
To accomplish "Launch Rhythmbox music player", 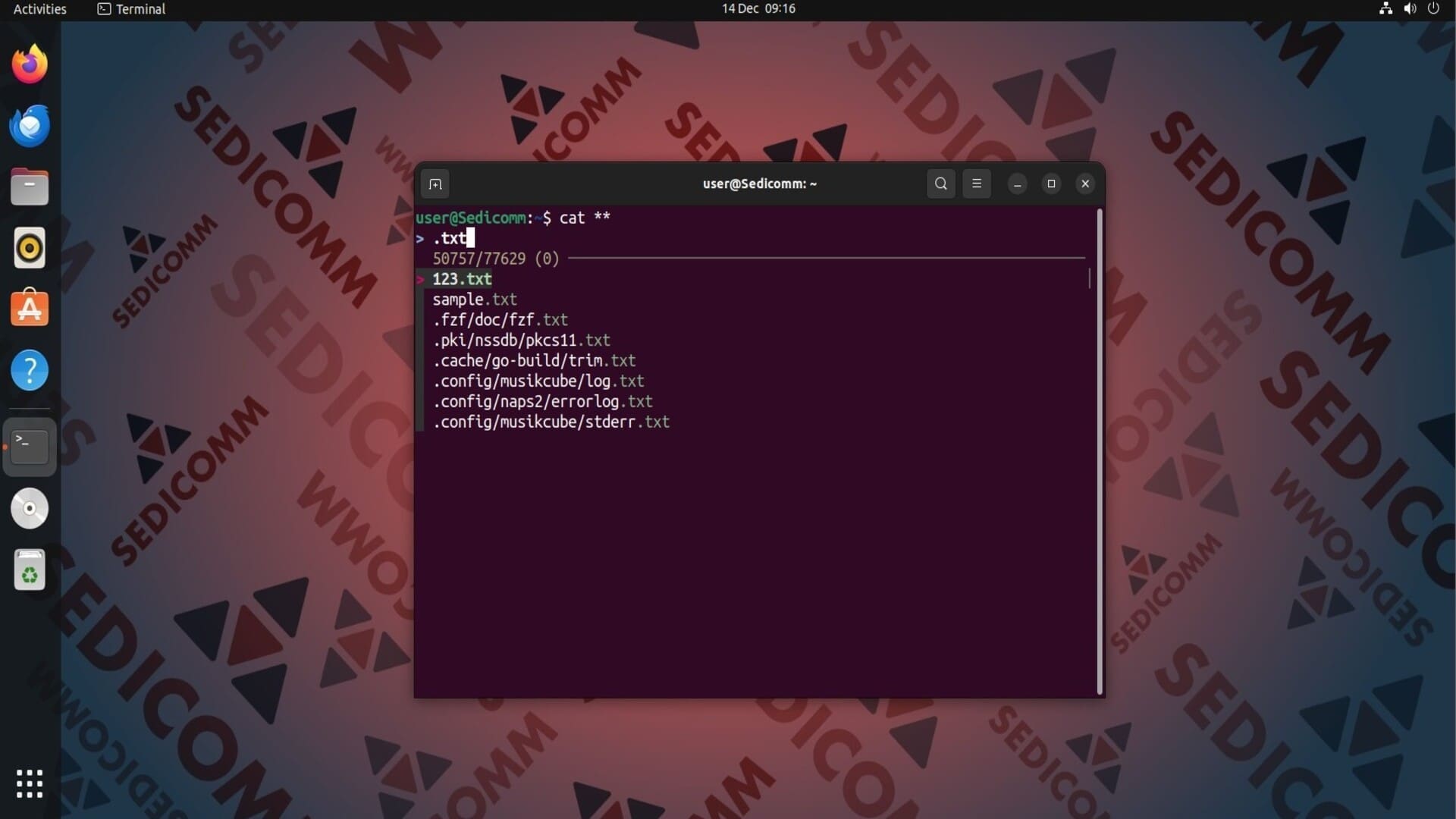I will click(x=30, y=248).
